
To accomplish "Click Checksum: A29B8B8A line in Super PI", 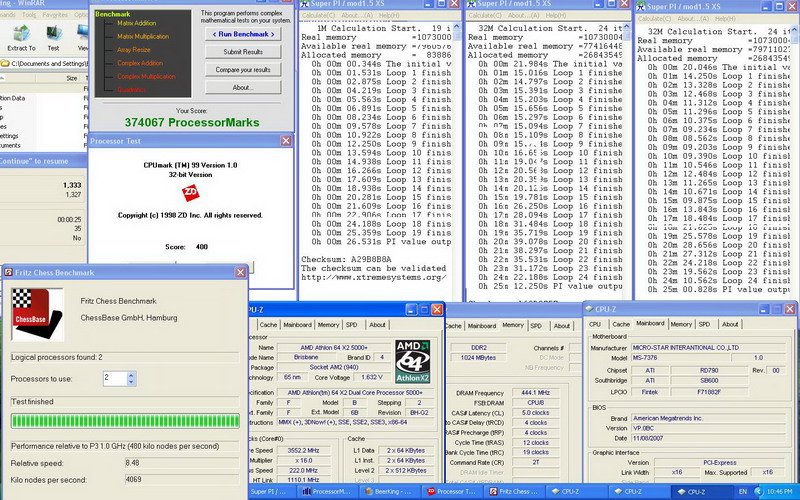I will pos(346,259).
